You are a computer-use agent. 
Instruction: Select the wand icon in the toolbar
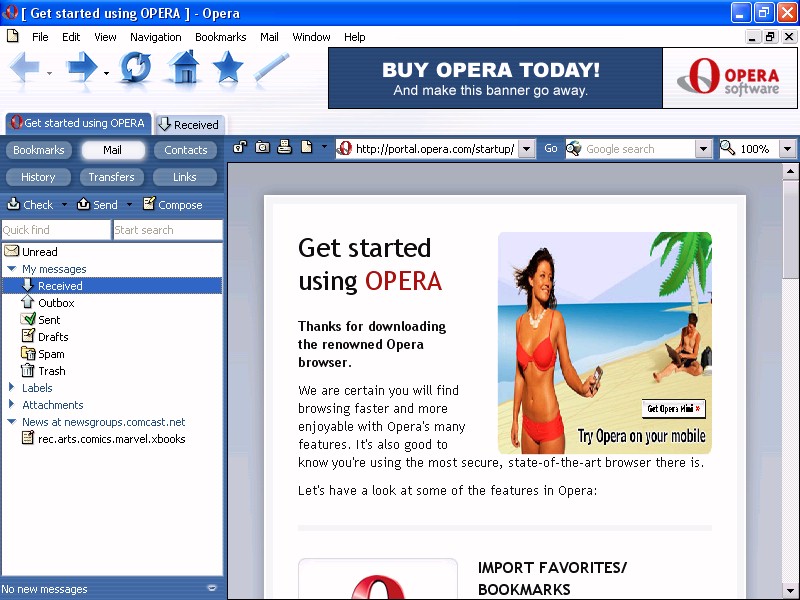pos(271,67)
